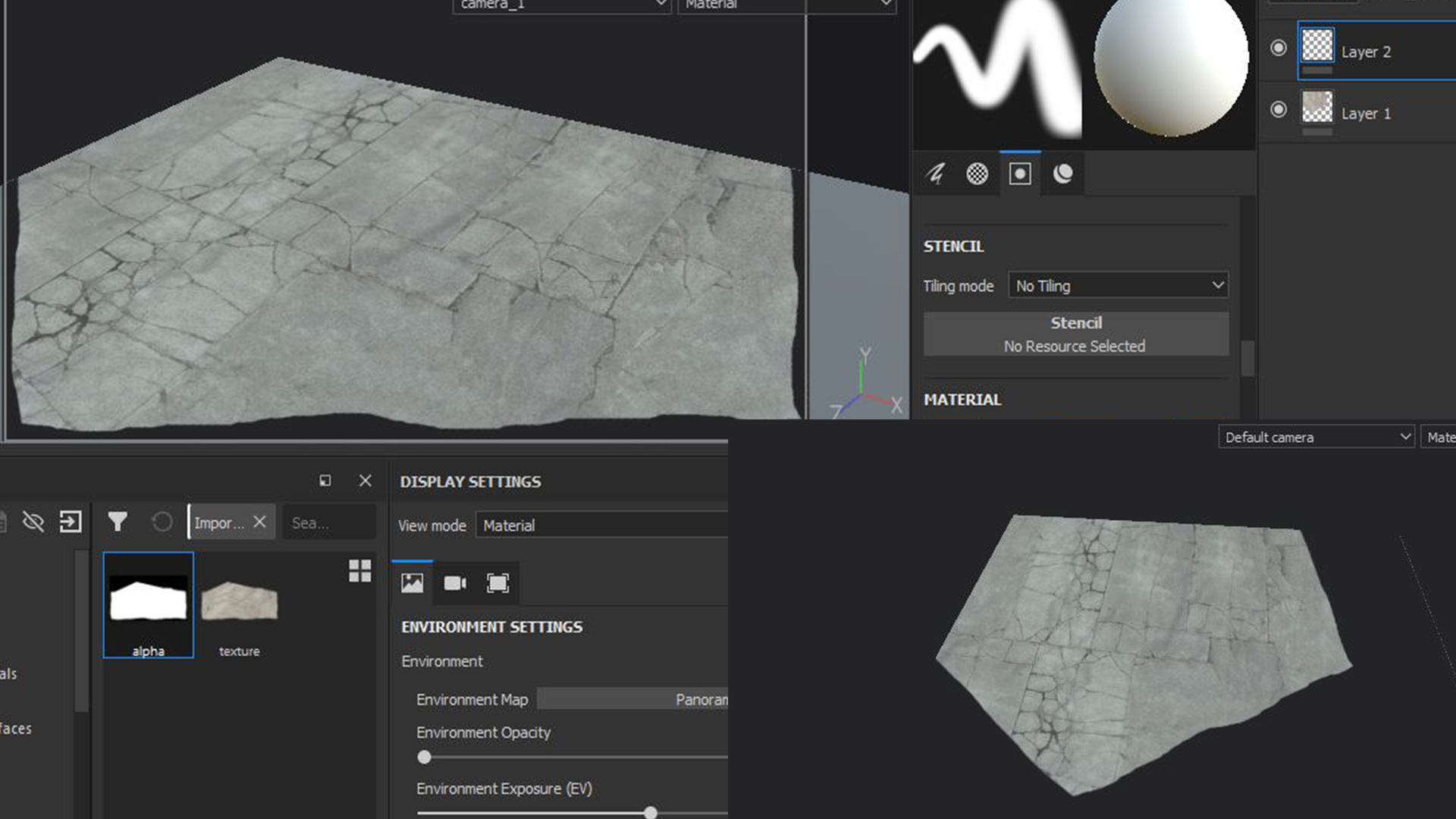
Task: Click the filter funnel icon in the shelf
Action: pos(117,522)
